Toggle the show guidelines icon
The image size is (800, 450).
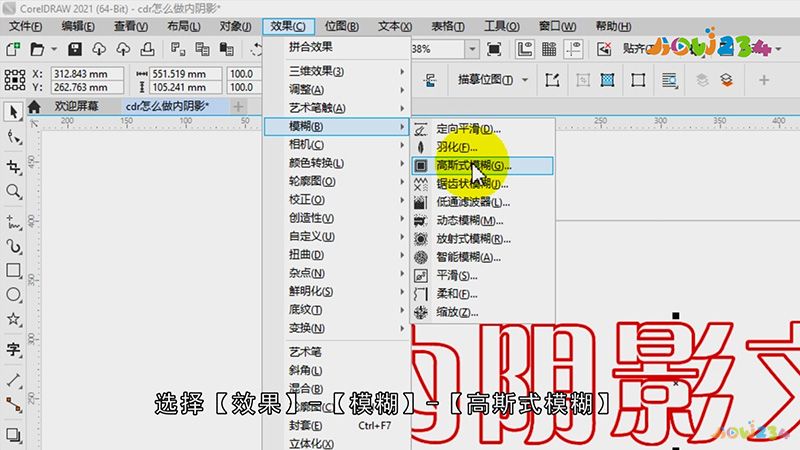click(573, 49)
